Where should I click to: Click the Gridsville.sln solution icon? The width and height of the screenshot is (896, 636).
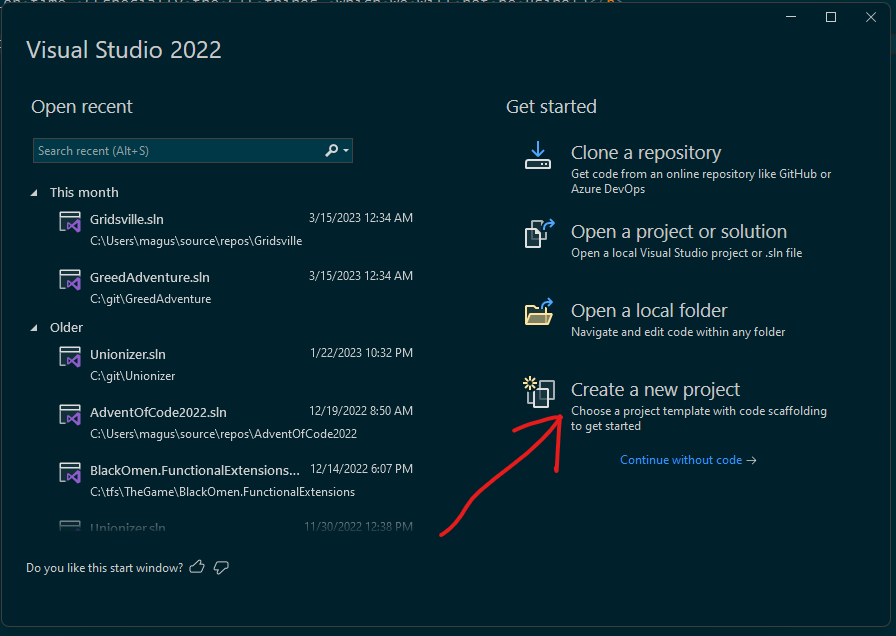point(70,222)
